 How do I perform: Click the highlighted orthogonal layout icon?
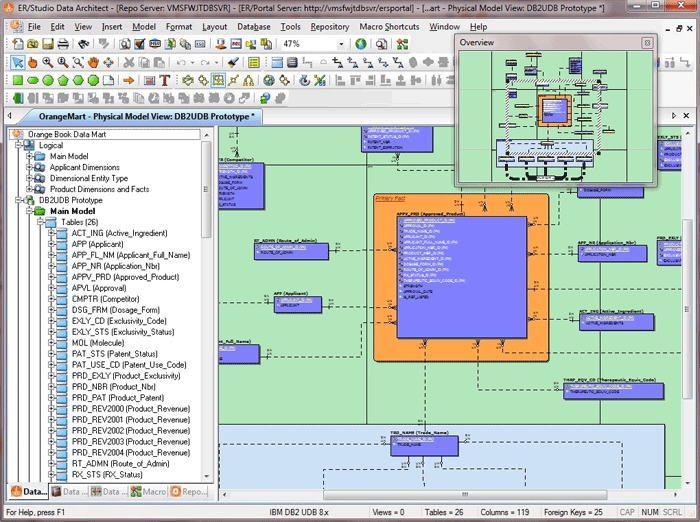tap(218, 80)
